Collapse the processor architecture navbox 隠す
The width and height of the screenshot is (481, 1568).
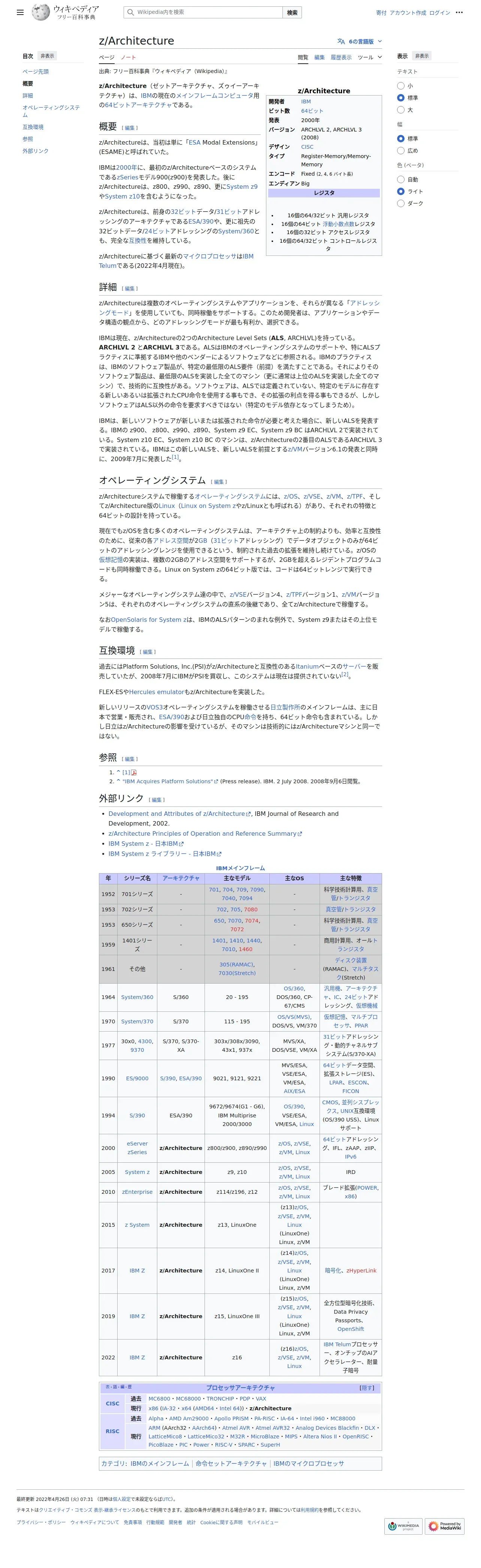(x=367, y=1388)
